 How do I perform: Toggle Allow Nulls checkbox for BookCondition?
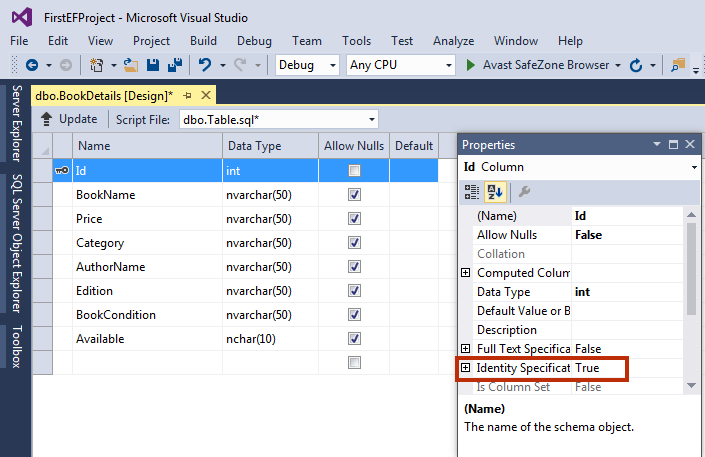354,314
